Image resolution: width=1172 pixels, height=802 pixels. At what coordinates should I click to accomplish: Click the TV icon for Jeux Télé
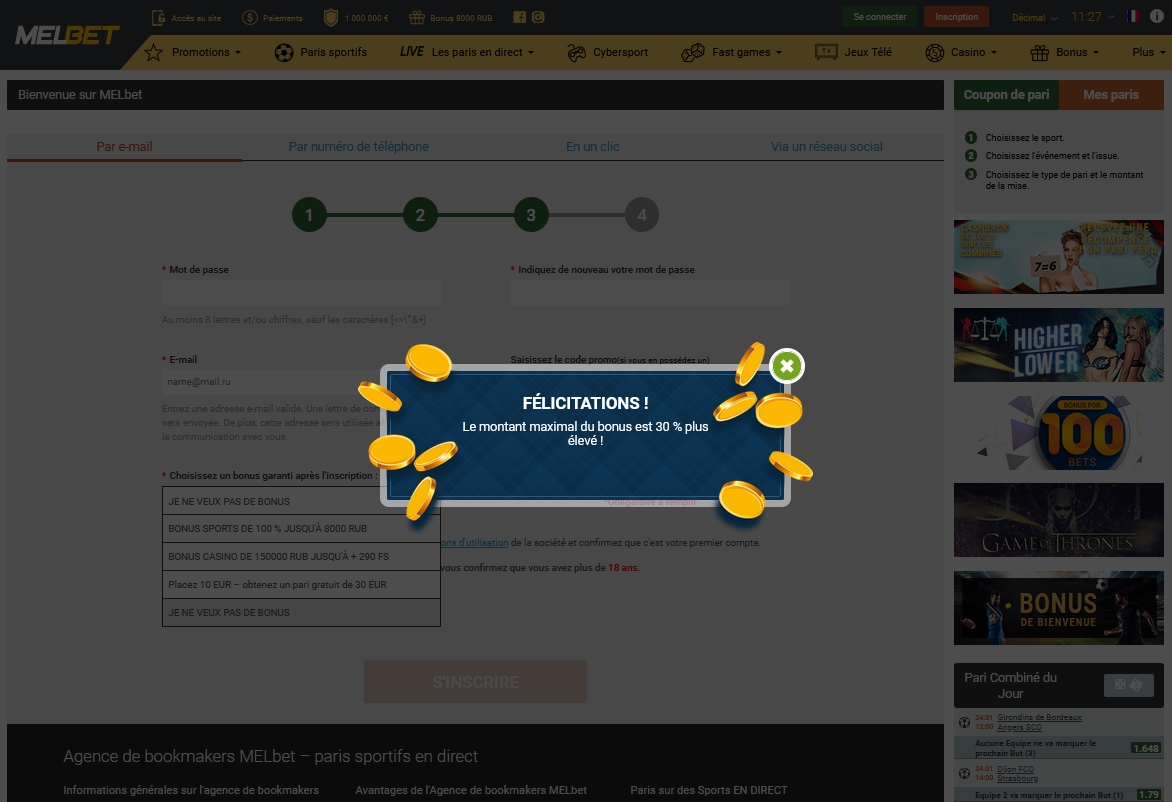[x=826, y=52]
